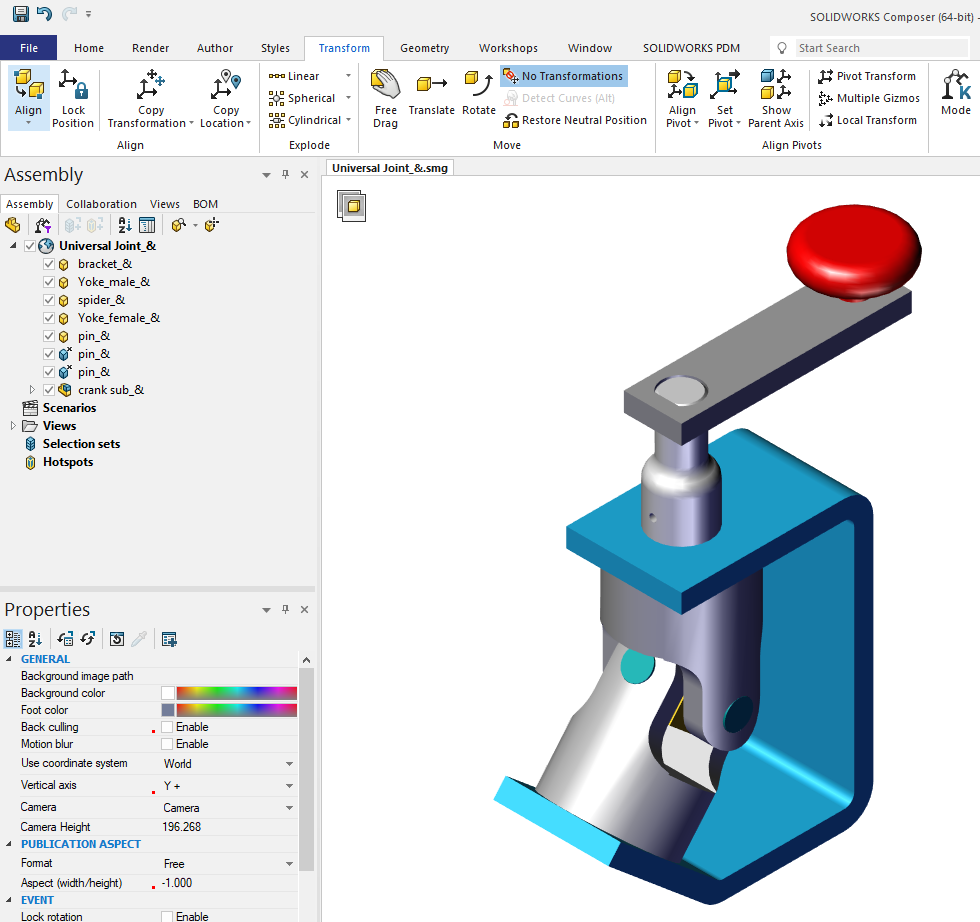Choose the Rotate tool

[479, 92]
